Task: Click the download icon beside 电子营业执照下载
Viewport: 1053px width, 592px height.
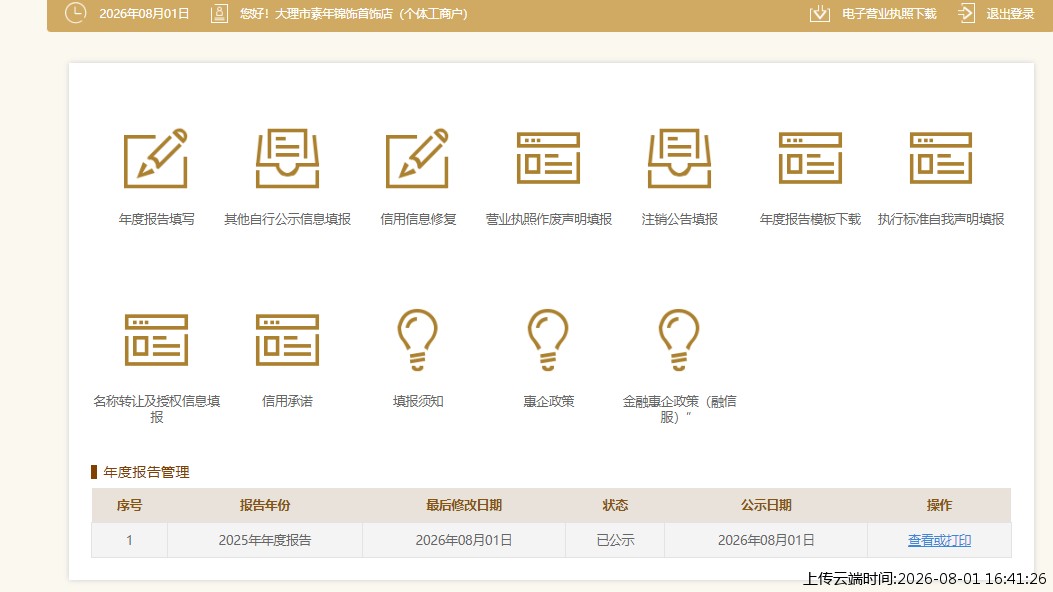Action: [819, 13]
